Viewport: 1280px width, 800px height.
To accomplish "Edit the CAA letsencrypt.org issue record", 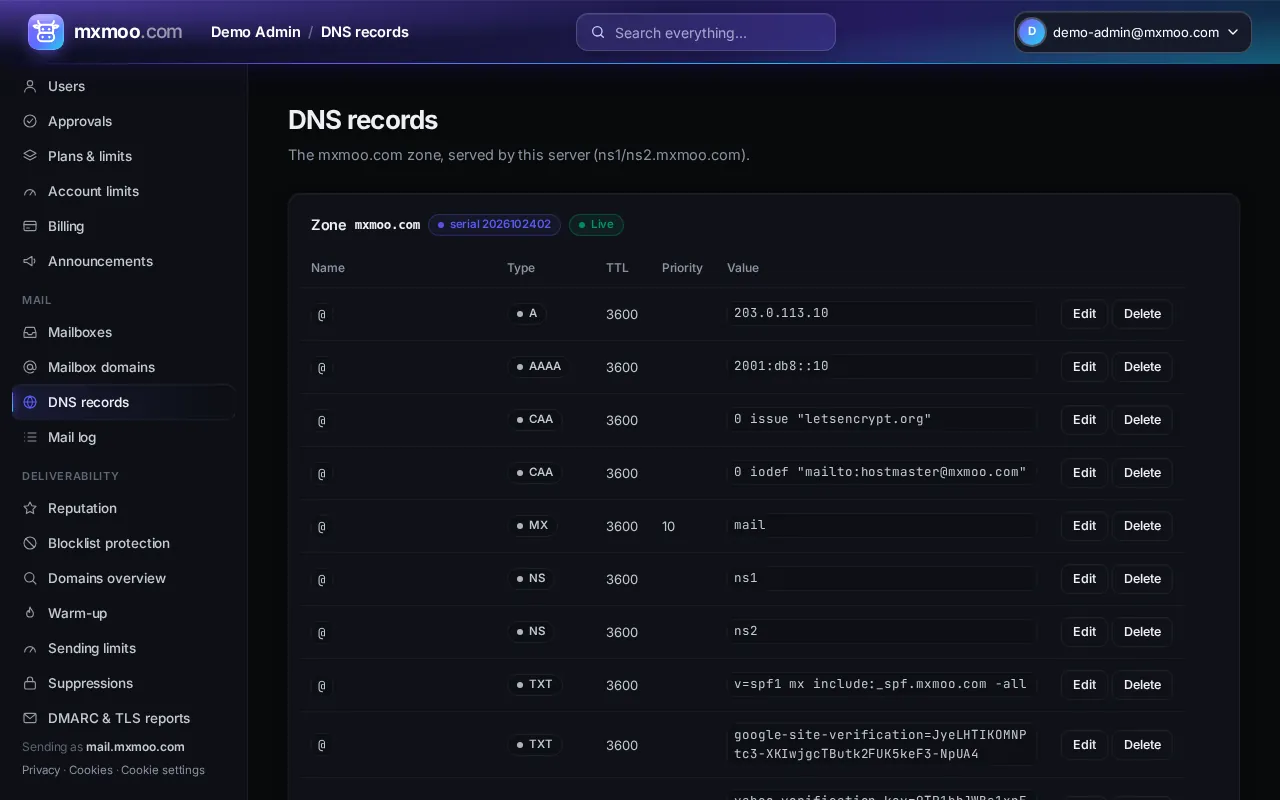I will pos(1084,420).
